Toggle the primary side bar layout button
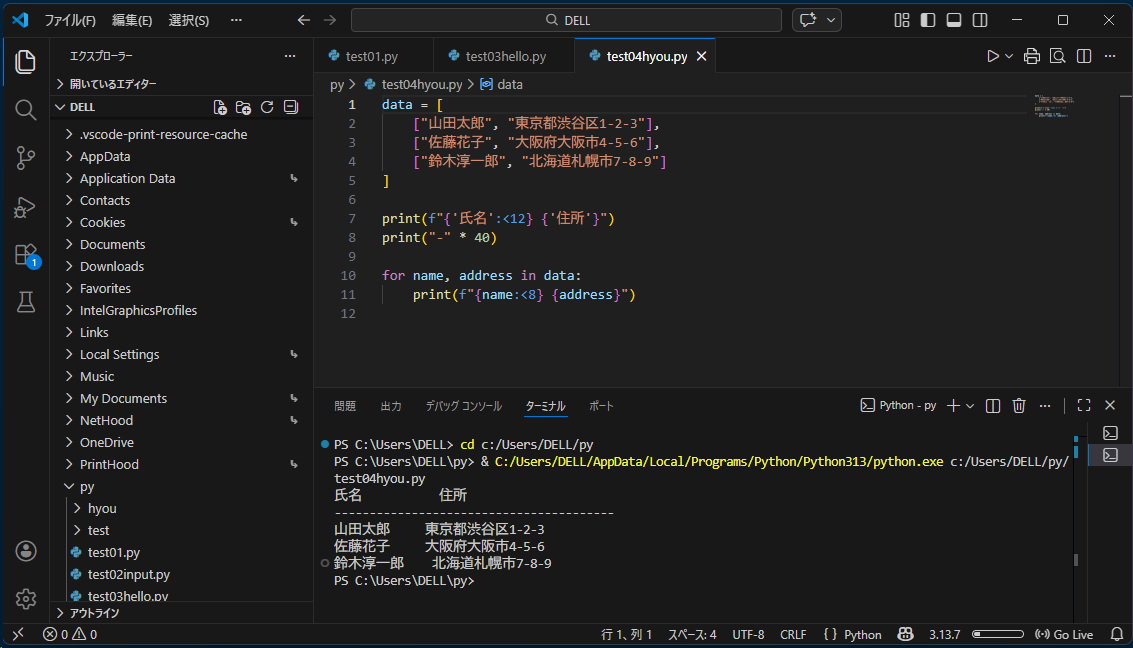 (x=928, y=20)
